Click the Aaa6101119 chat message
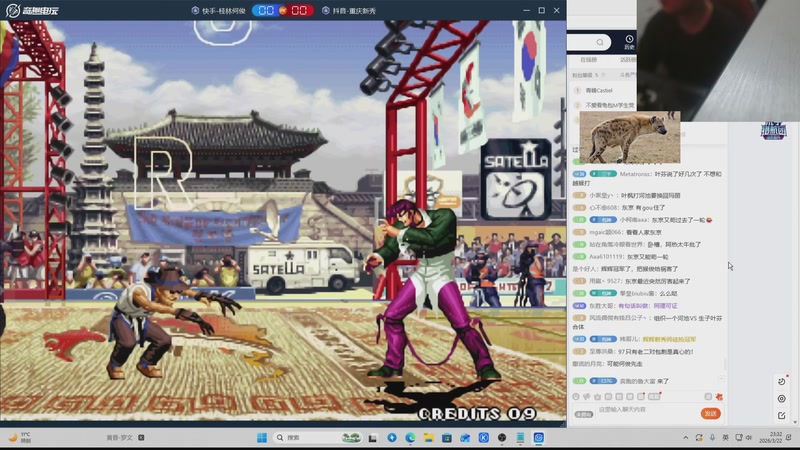800x450 pixels. [620, 257]
